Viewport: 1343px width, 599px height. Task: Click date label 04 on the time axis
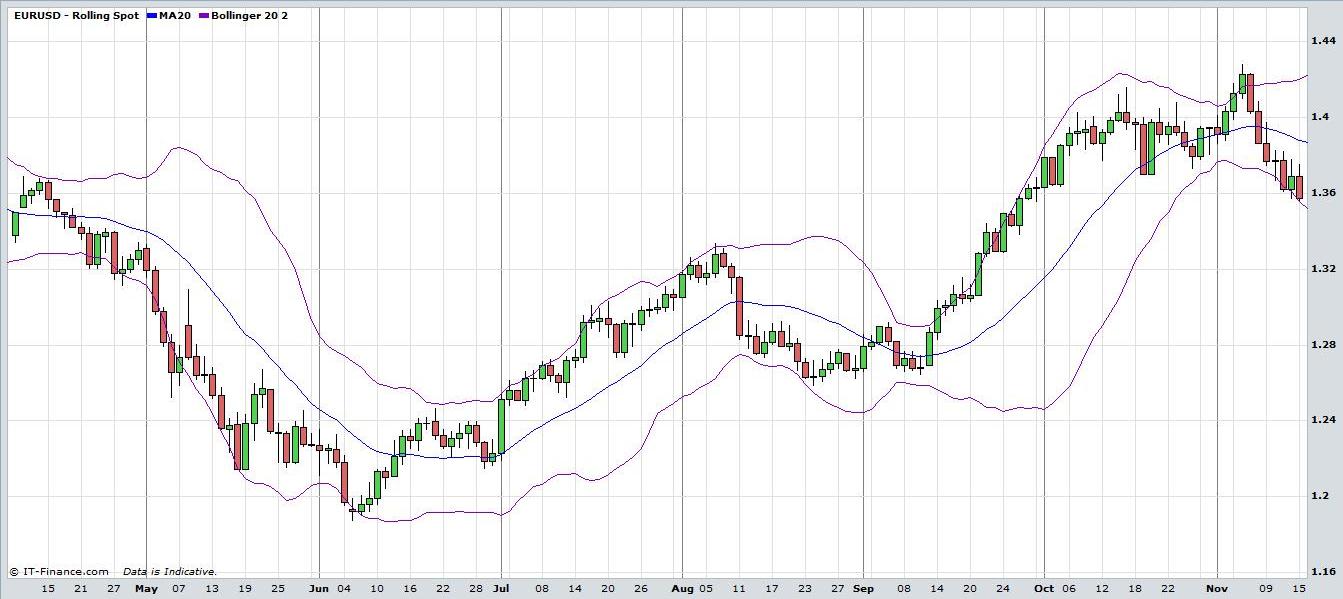pos(344,589)
